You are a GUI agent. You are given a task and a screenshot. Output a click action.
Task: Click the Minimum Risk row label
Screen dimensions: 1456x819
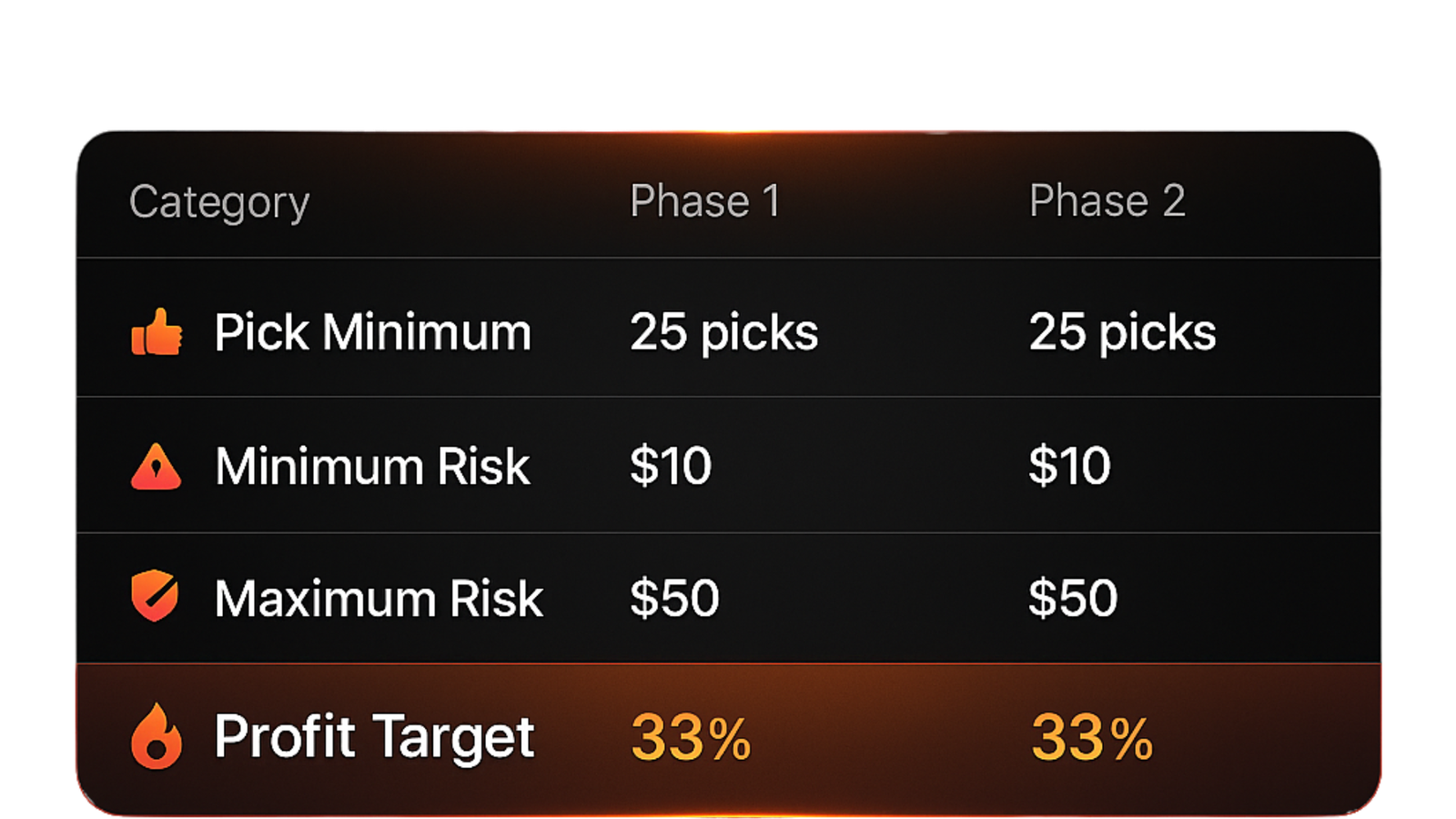372,467
